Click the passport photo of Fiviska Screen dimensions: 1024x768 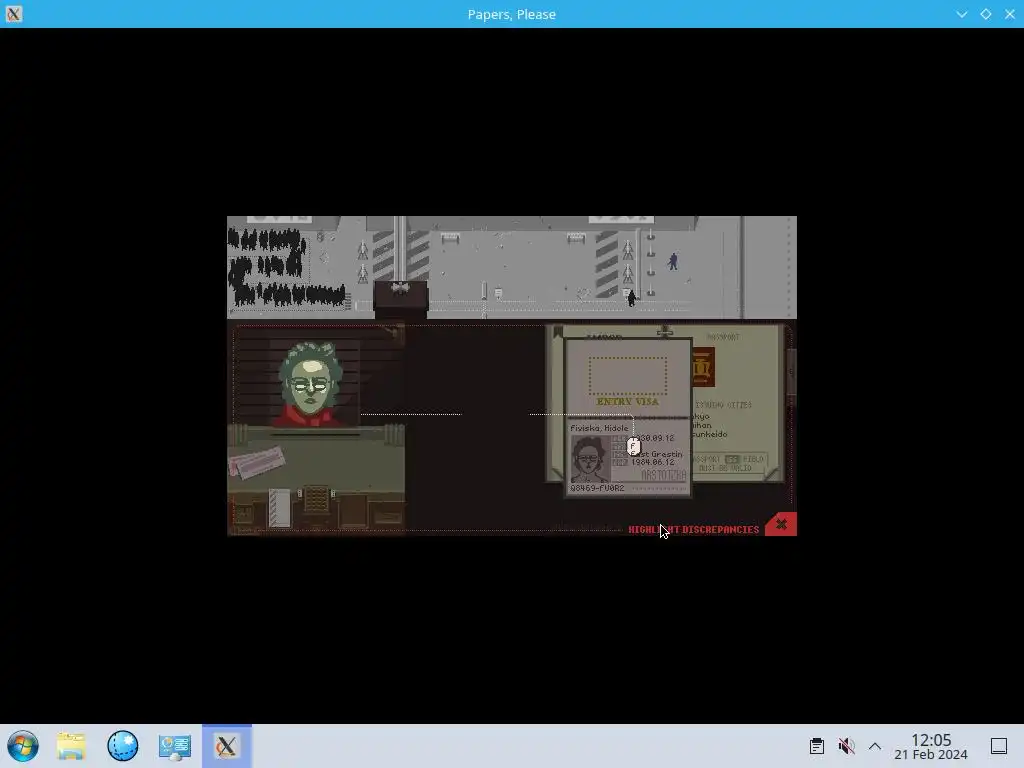(x=590, y=459)
